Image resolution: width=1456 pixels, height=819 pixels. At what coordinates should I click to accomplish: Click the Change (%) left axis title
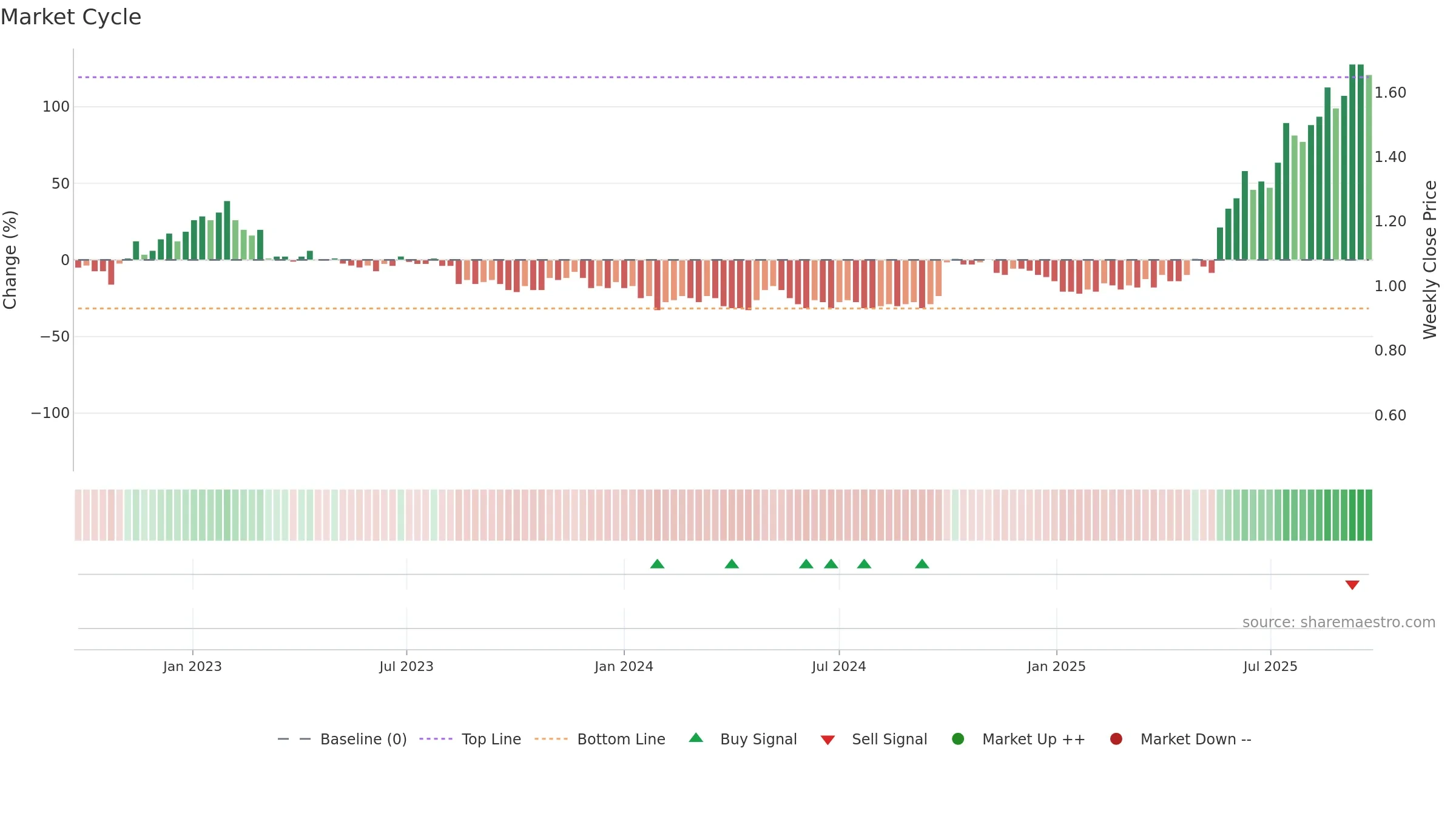(10, 260)
